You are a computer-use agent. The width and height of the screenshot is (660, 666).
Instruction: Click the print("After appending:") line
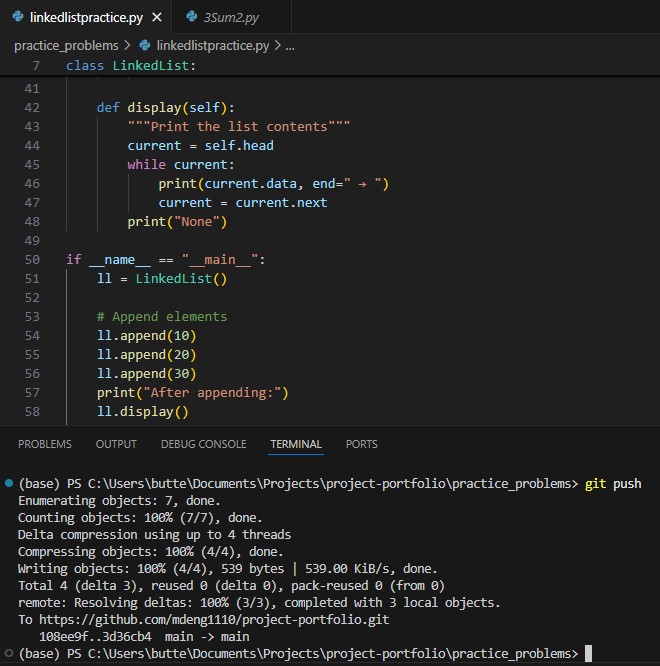click(x=192, y=392)
